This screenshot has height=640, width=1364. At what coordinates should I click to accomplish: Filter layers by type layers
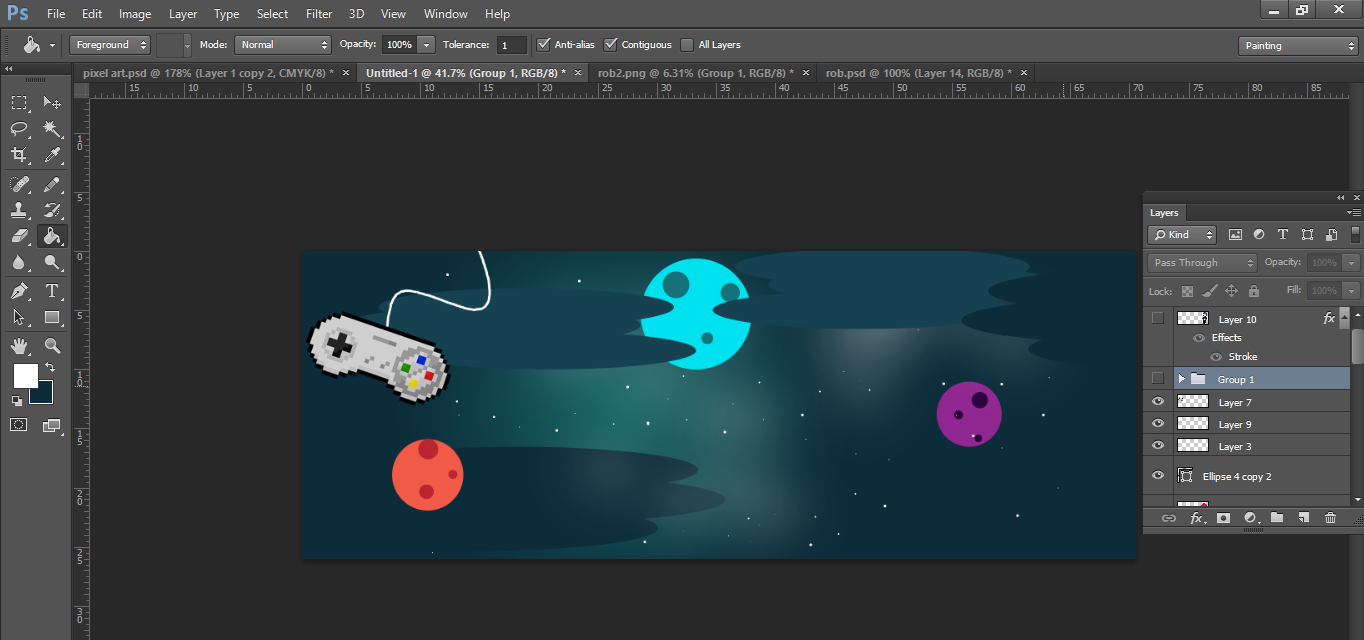coord(1283,235)
